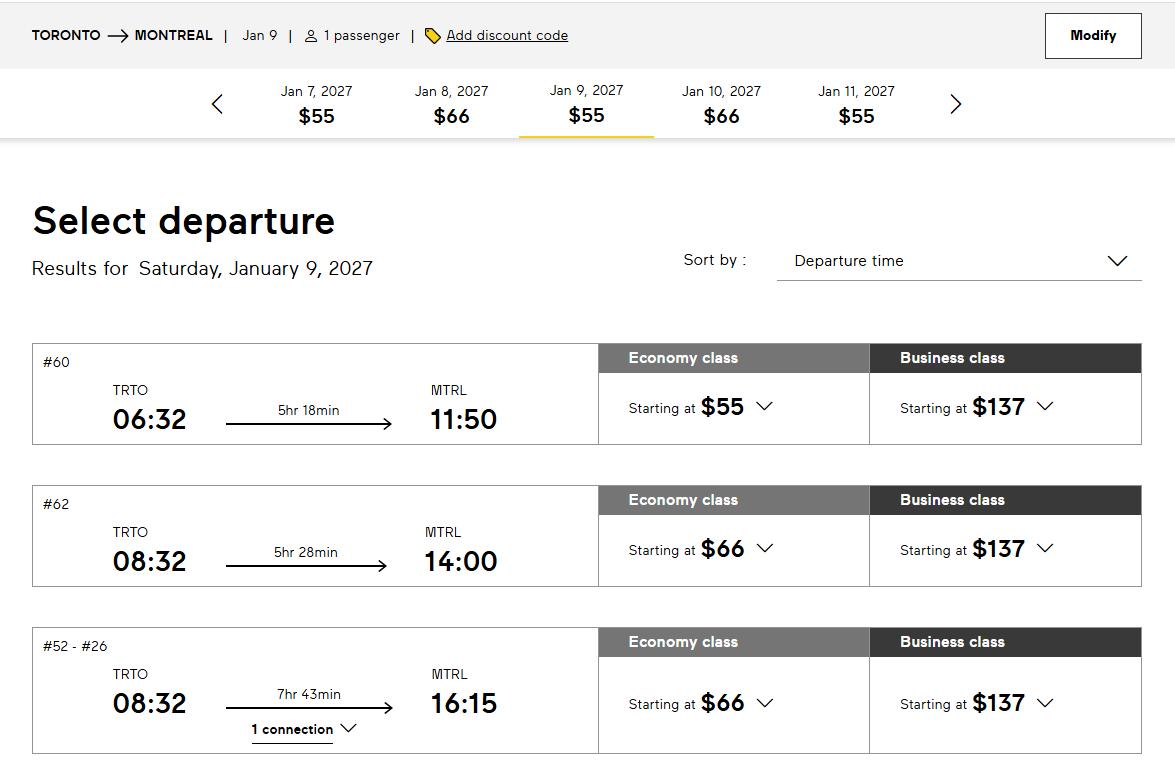1175x764 pixels.
Task: Select the currently active Jan 9, 2027 tab
Action: click(586, 104)
